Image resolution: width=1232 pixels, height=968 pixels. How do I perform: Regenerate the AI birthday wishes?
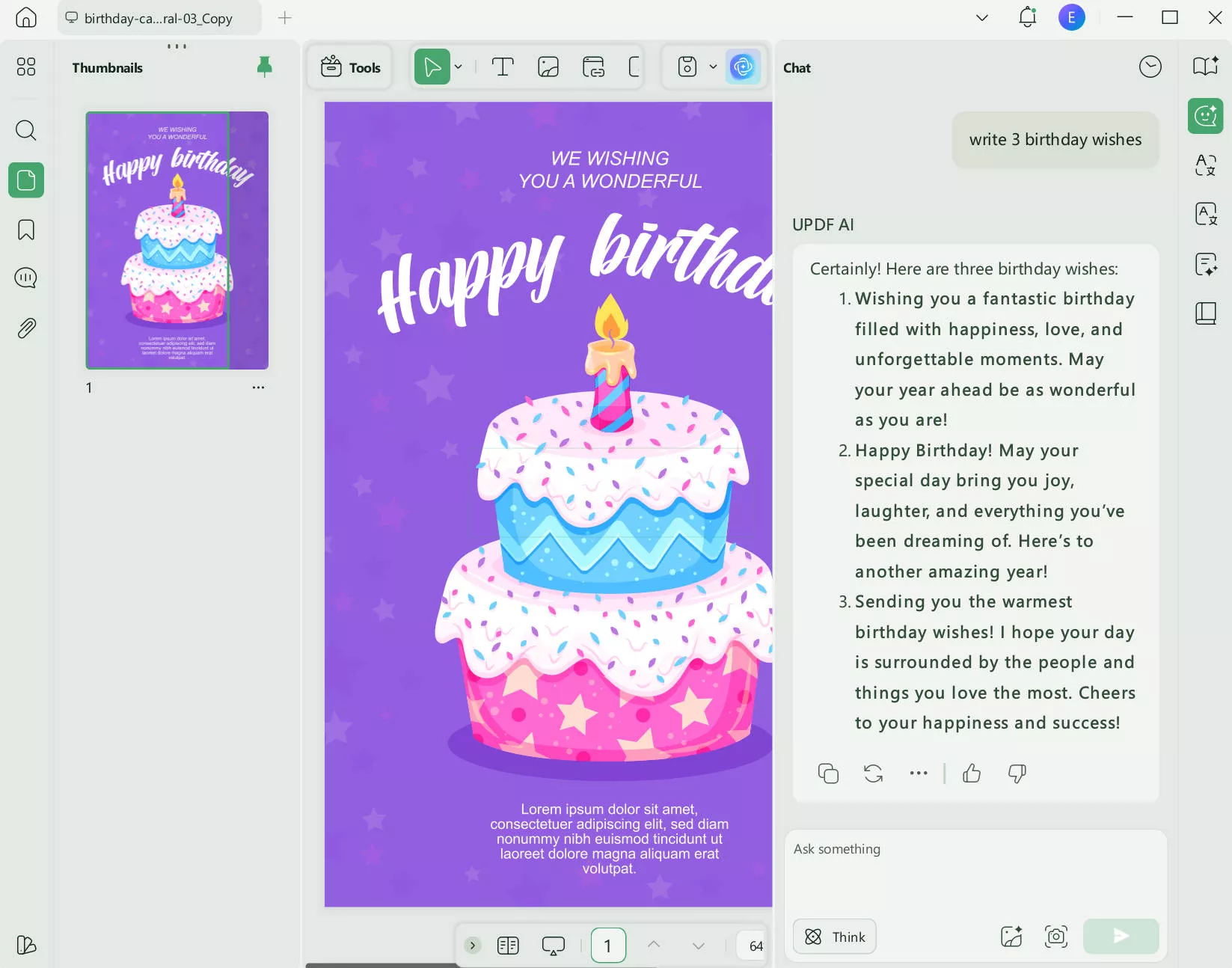[873, 774]
